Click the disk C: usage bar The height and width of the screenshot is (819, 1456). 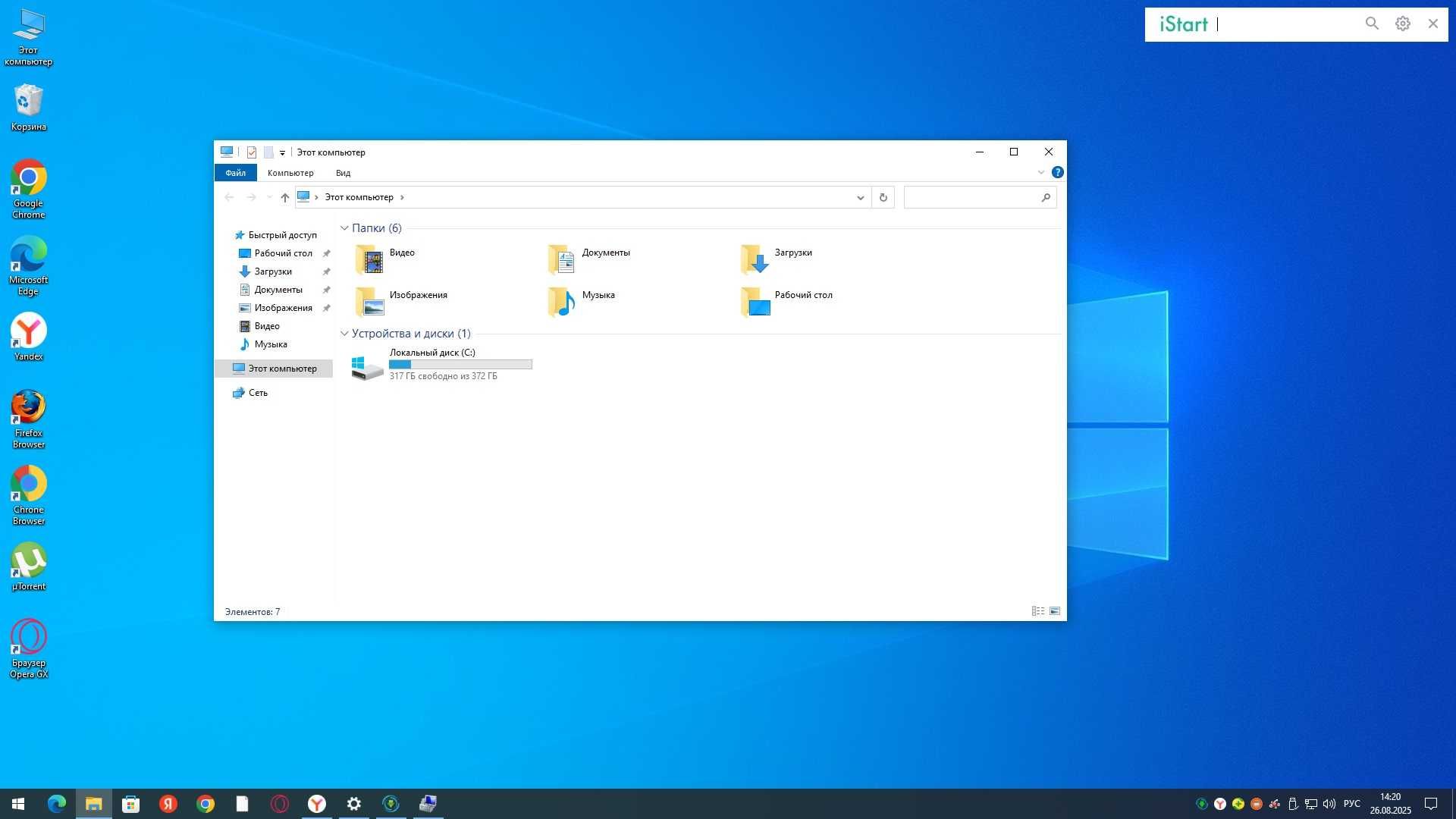[460, 365]
